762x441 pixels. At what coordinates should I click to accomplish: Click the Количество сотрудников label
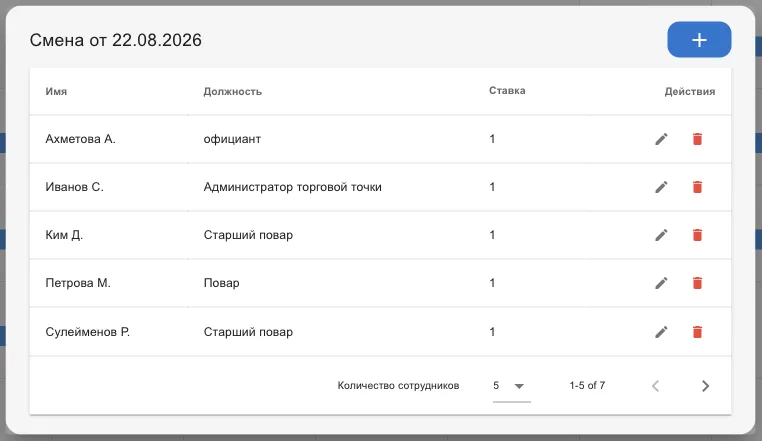398,386
